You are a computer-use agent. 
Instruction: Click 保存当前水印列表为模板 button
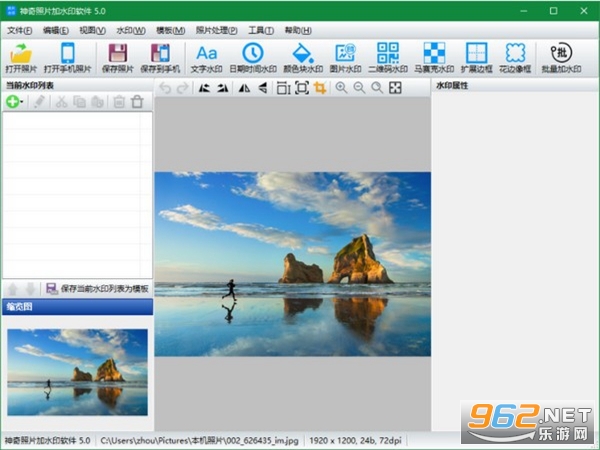pyautogui.click(x=97, y=289)
